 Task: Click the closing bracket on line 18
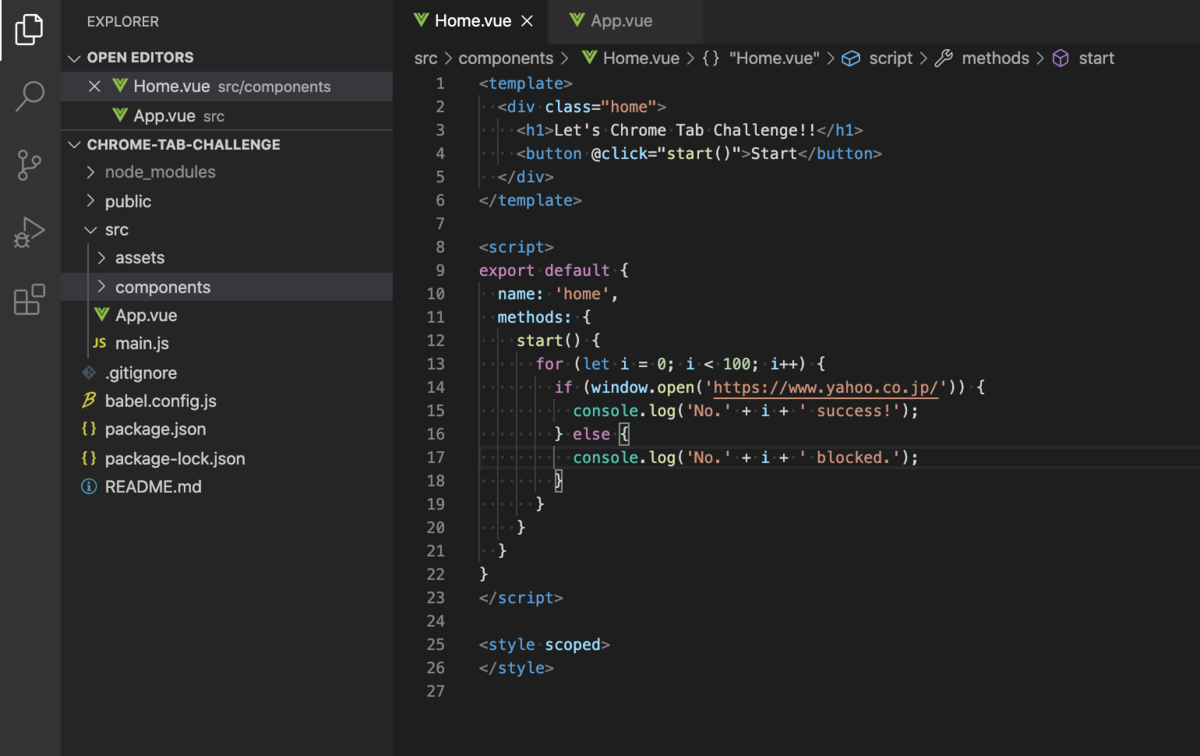(559, 480)
